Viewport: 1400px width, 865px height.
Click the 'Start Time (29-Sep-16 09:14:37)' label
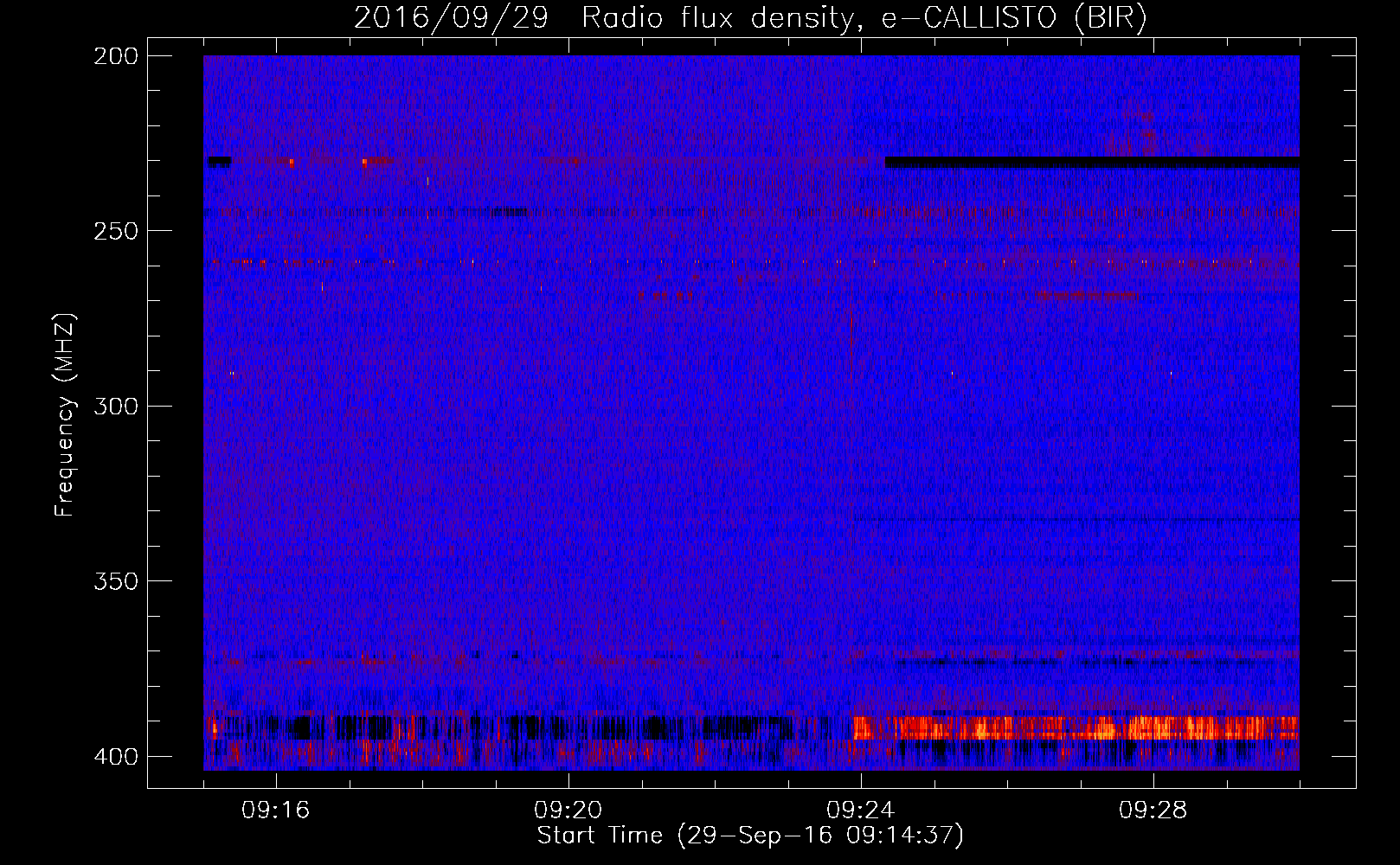750,836
